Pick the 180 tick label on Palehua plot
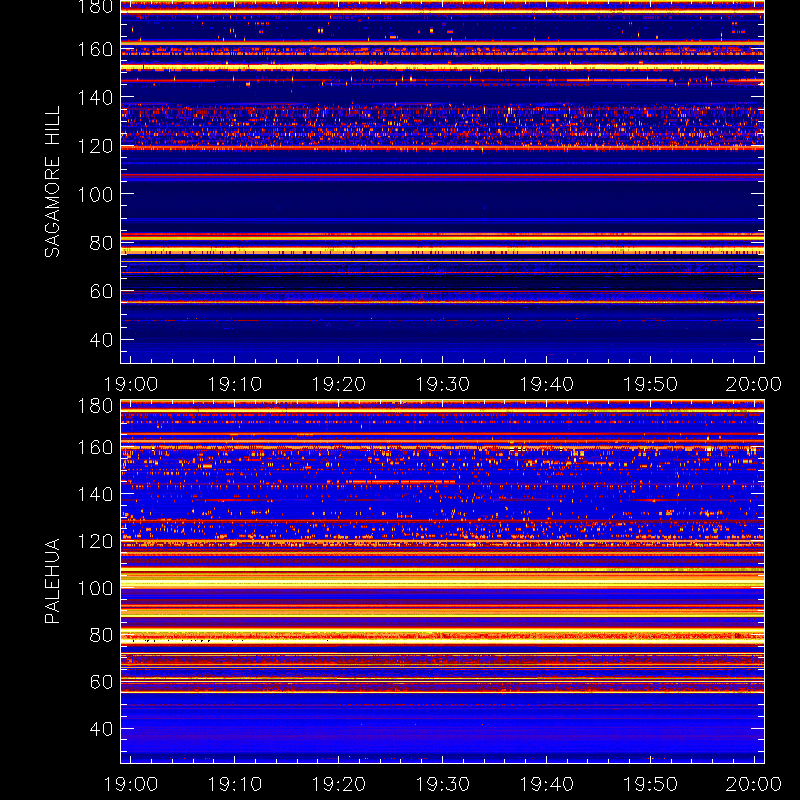Screen dimensions: 800x800 click(x=95, y=406)
